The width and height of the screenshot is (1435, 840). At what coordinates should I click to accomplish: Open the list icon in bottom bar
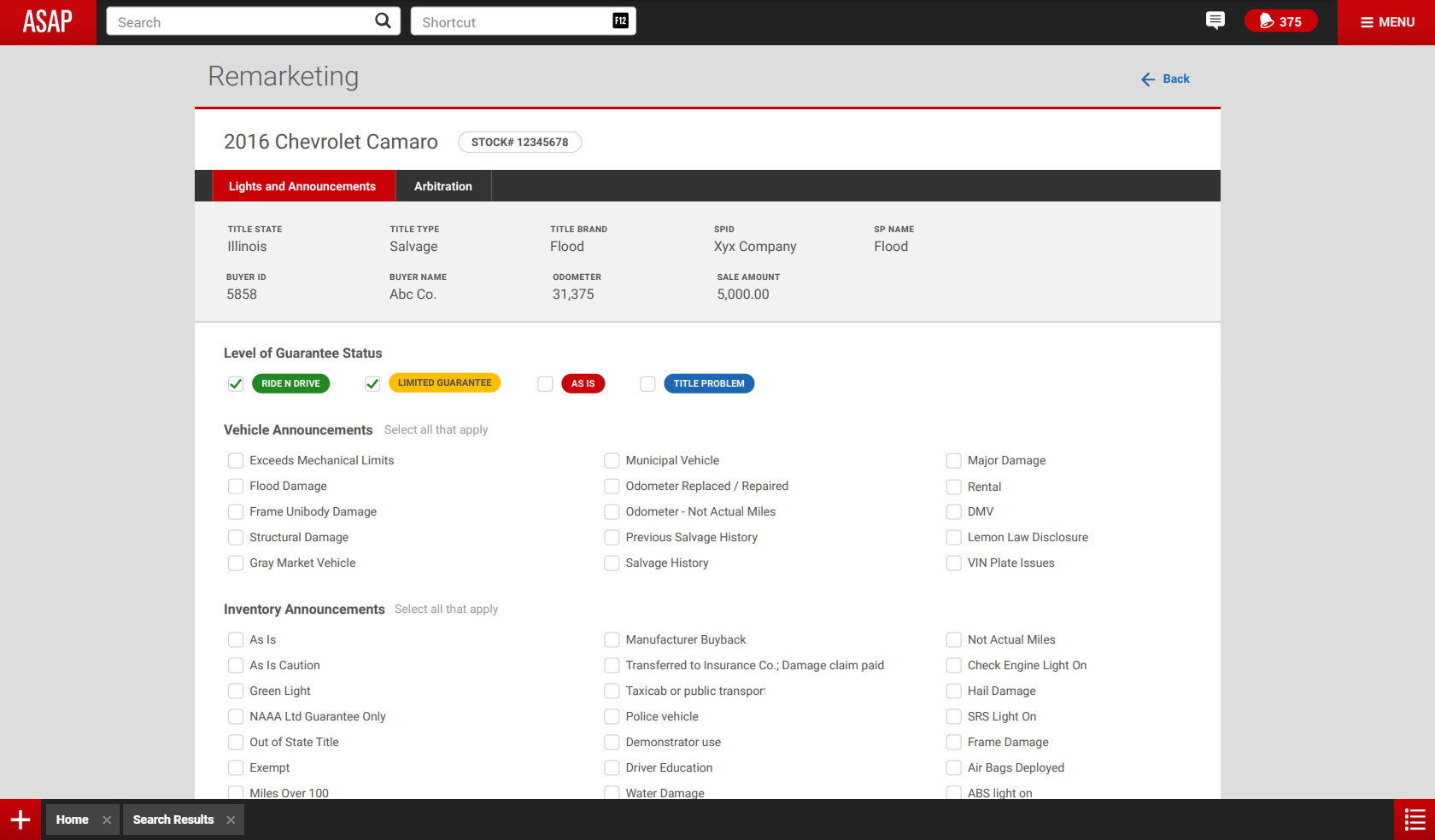pos(1414,820)
